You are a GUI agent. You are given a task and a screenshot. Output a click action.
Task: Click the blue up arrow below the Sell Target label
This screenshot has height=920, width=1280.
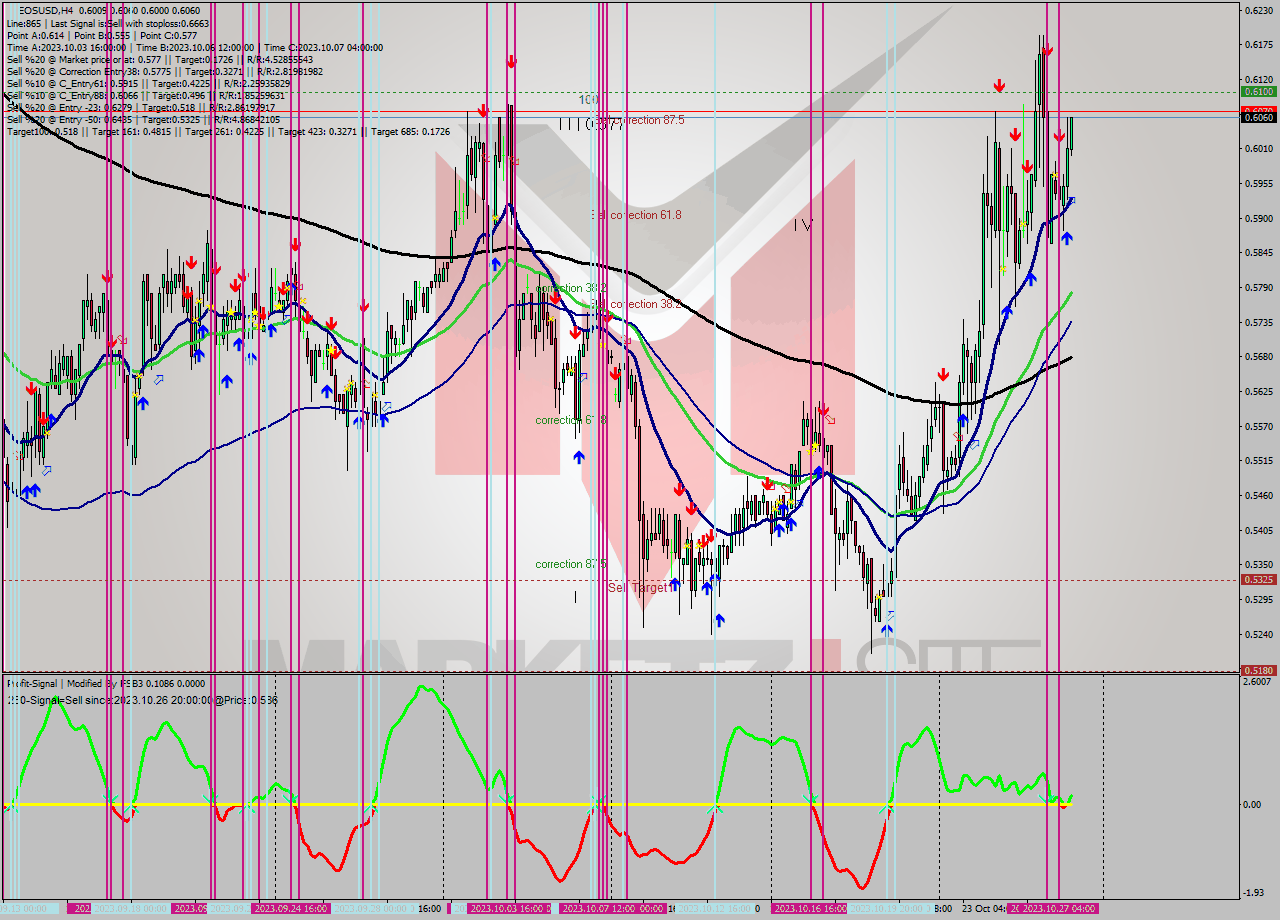click(676, 585)
